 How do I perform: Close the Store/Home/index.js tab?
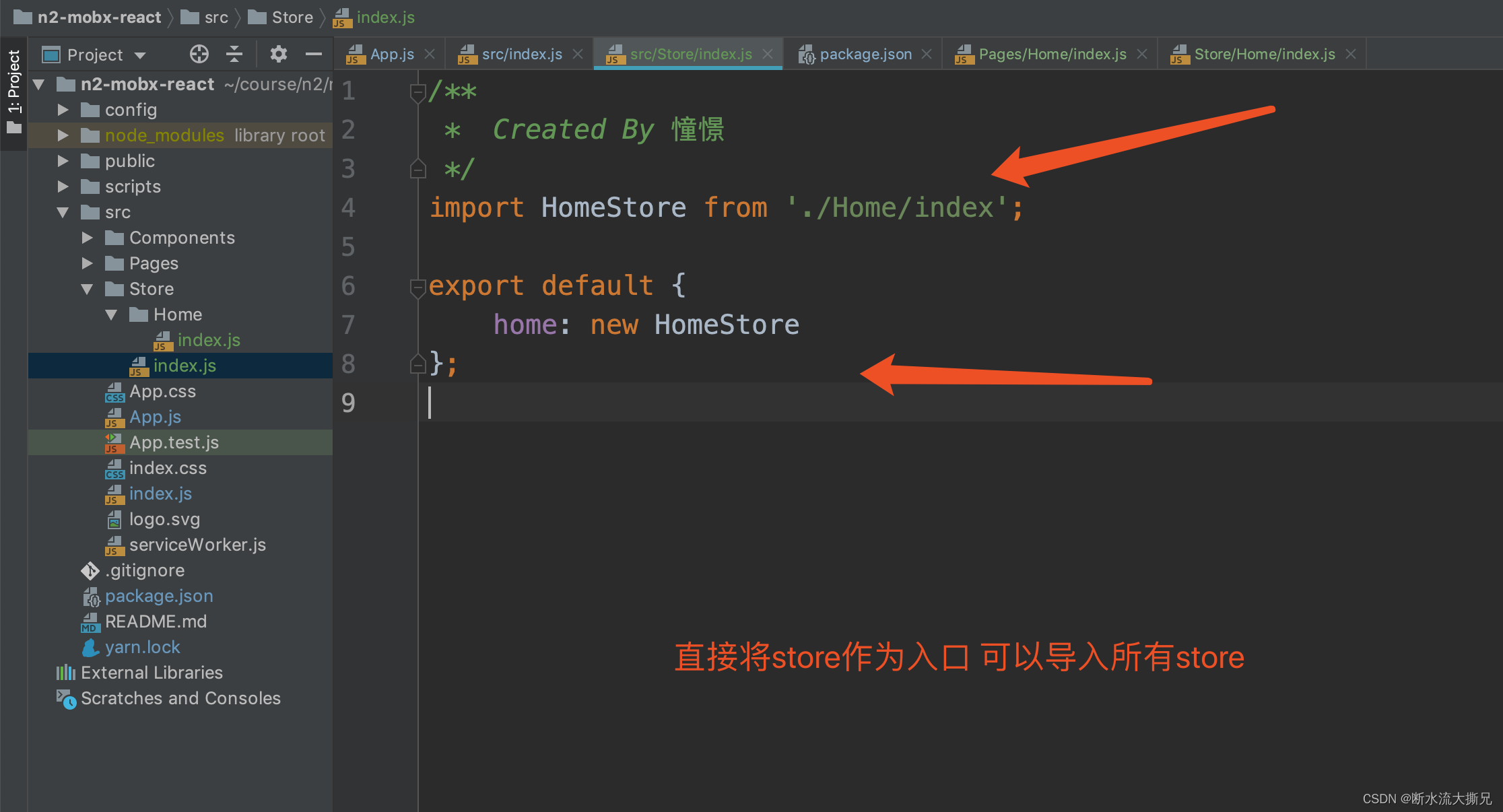(1351, 54)
